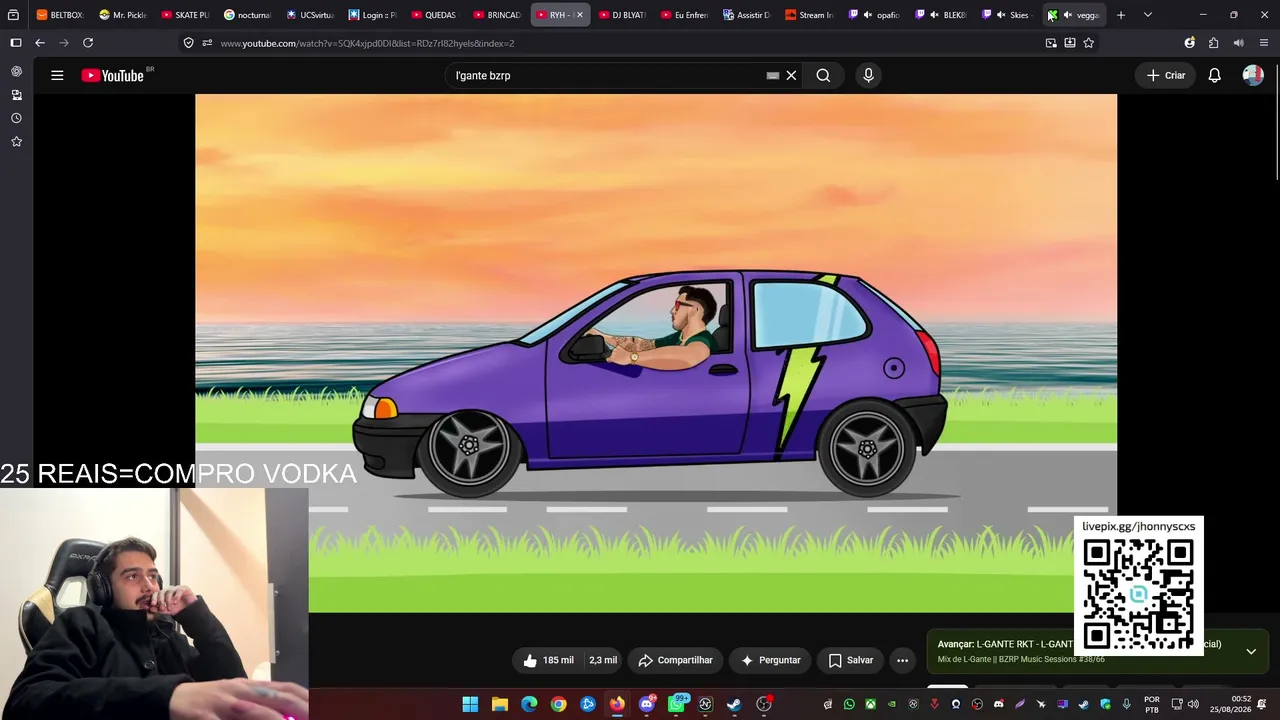Viewport: 1280px width, 720px height.
Task: Open the YouTube account avatar menu
Action: 1253,75
